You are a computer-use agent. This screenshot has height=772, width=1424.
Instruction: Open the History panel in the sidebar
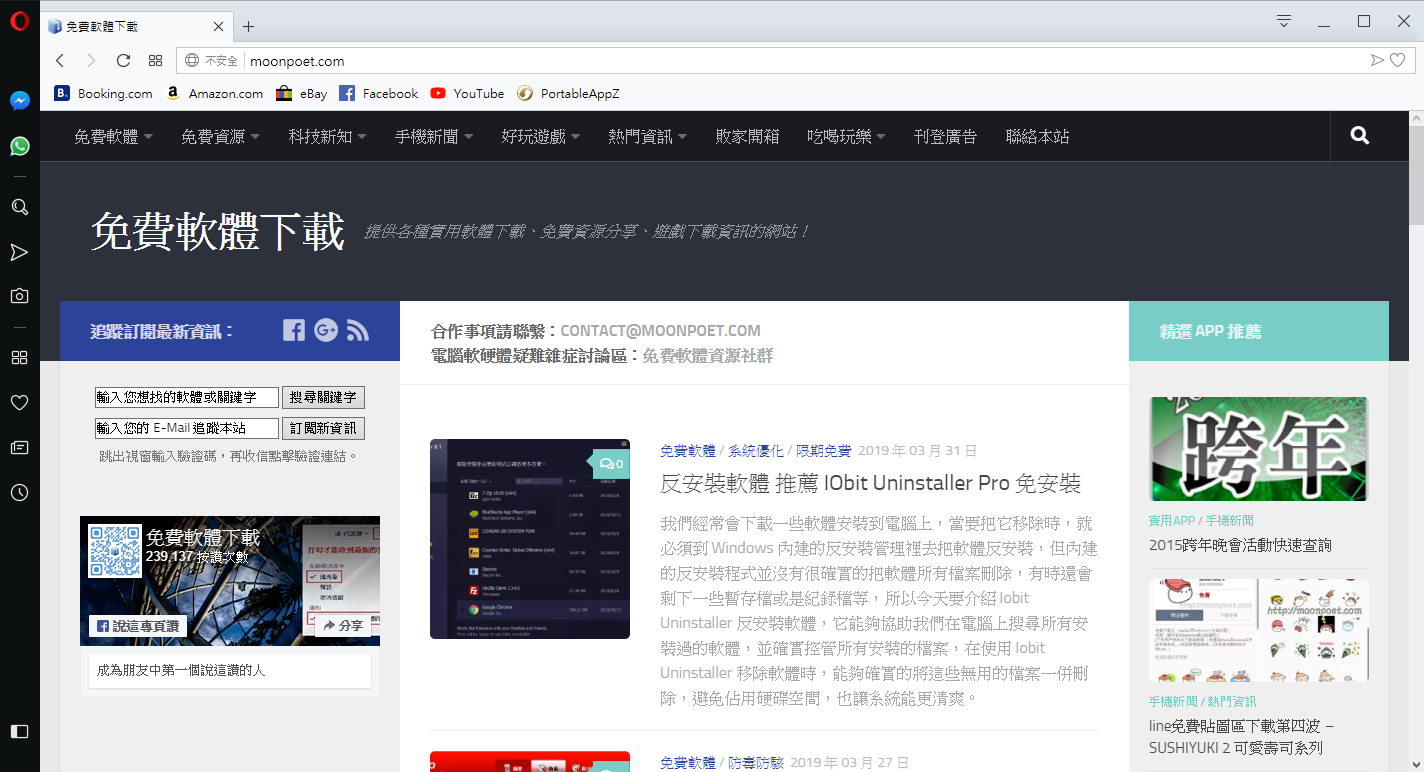(x=19, y=492)
